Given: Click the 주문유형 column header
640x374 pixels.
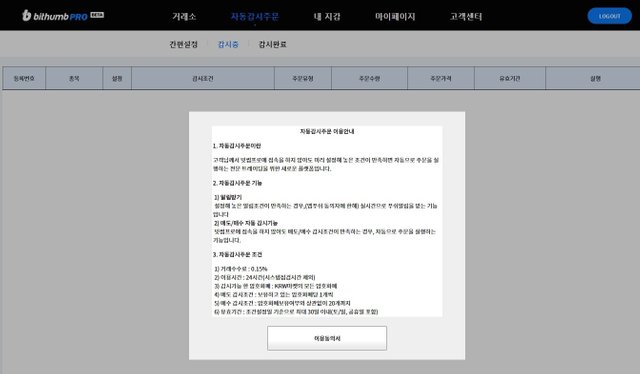Looking at the screenshot, I should click(x=303, y=78).
